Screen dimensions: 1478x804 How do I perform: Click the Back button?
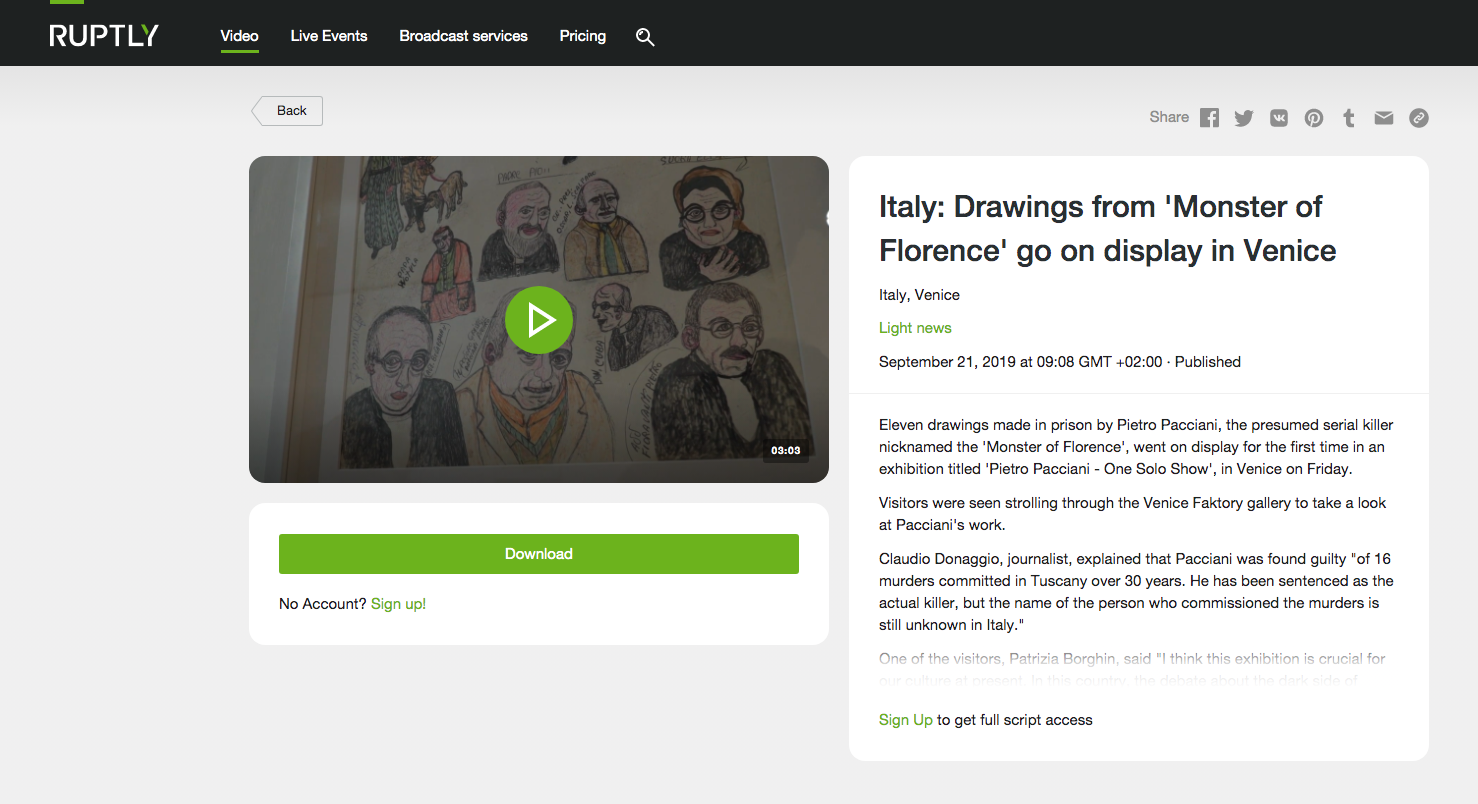[287, 111]
